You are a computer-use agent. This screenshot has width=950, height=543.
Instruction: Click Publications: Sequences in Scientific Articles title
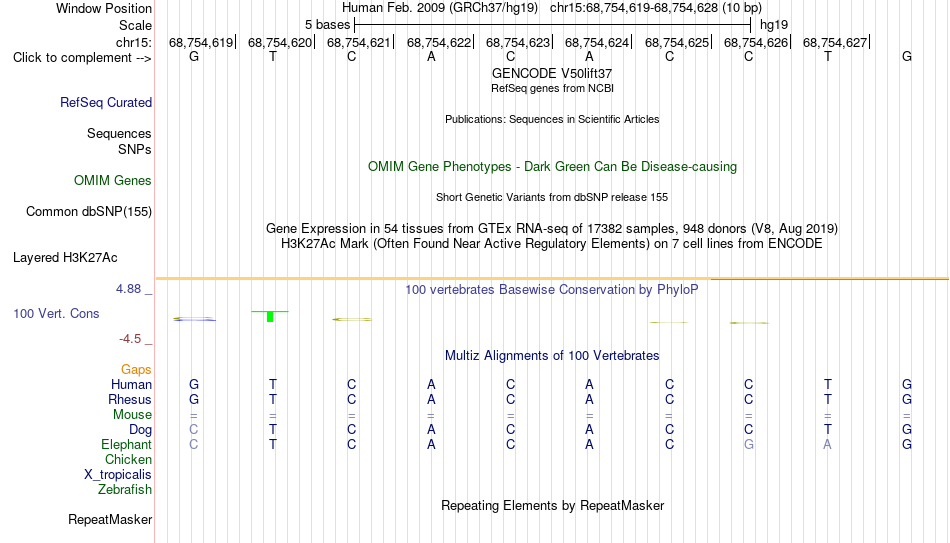tap(552, 119)
